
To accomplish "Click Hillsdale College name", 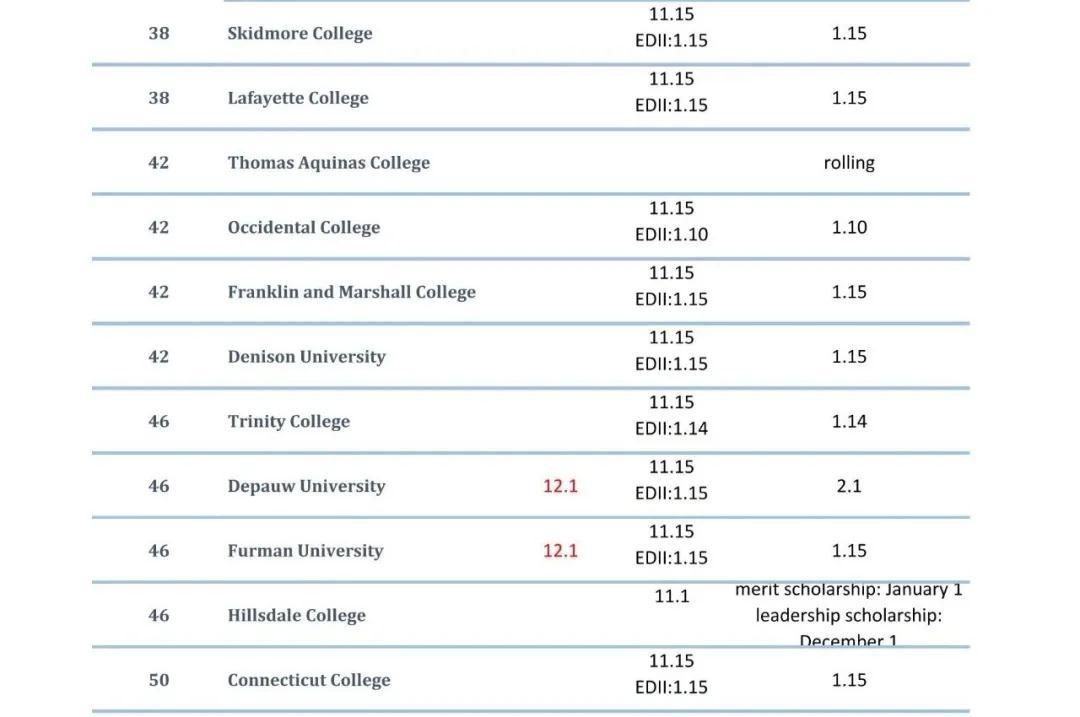I will click(296, 616).
